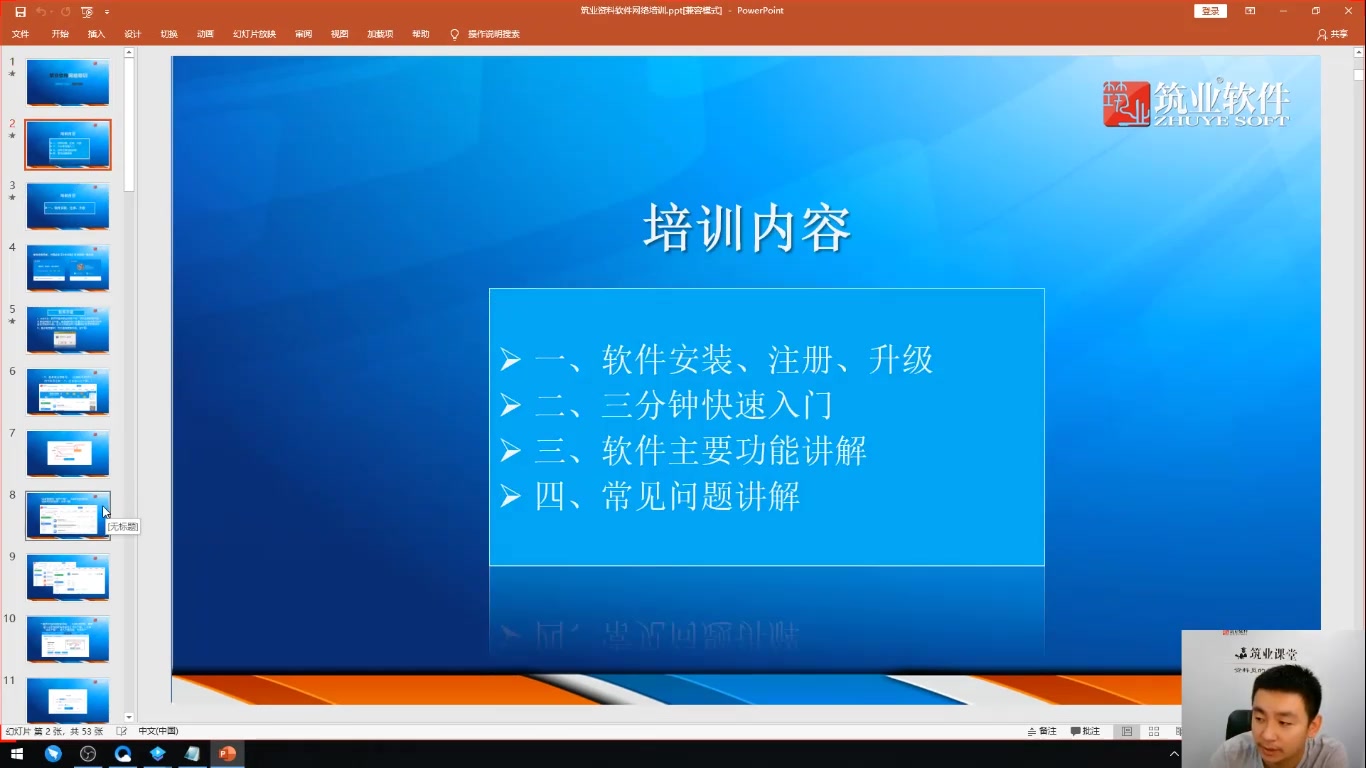Screen dimensions: 1366x768
Task: Select slide 4 thumbnail in the panel
Action: coord(68,268)
